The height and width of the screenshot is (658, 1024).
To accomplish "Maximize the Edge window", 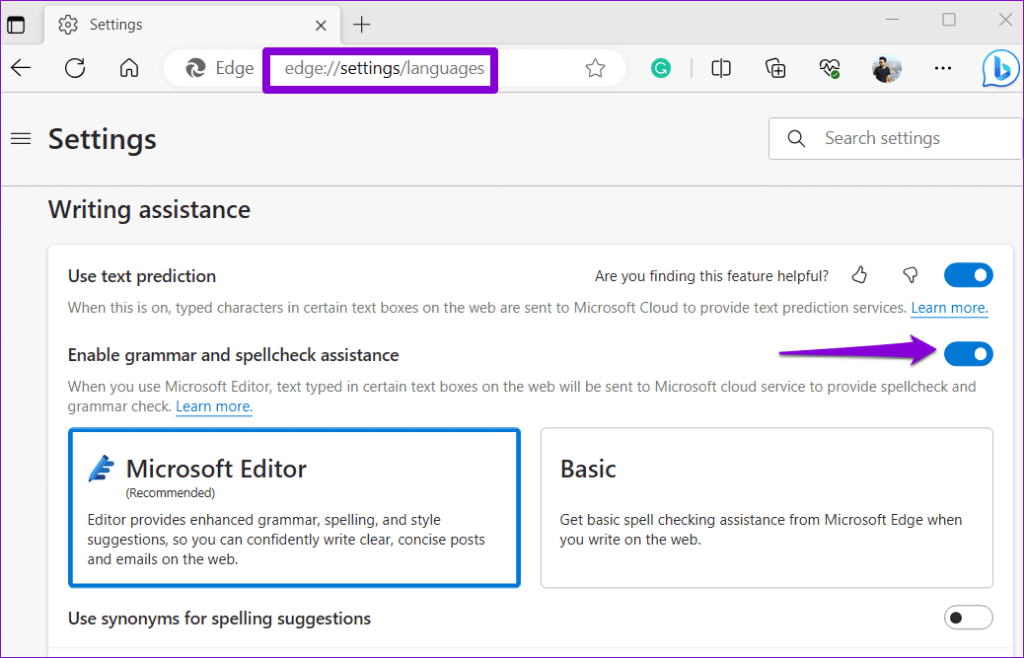I will pos(949,20).
